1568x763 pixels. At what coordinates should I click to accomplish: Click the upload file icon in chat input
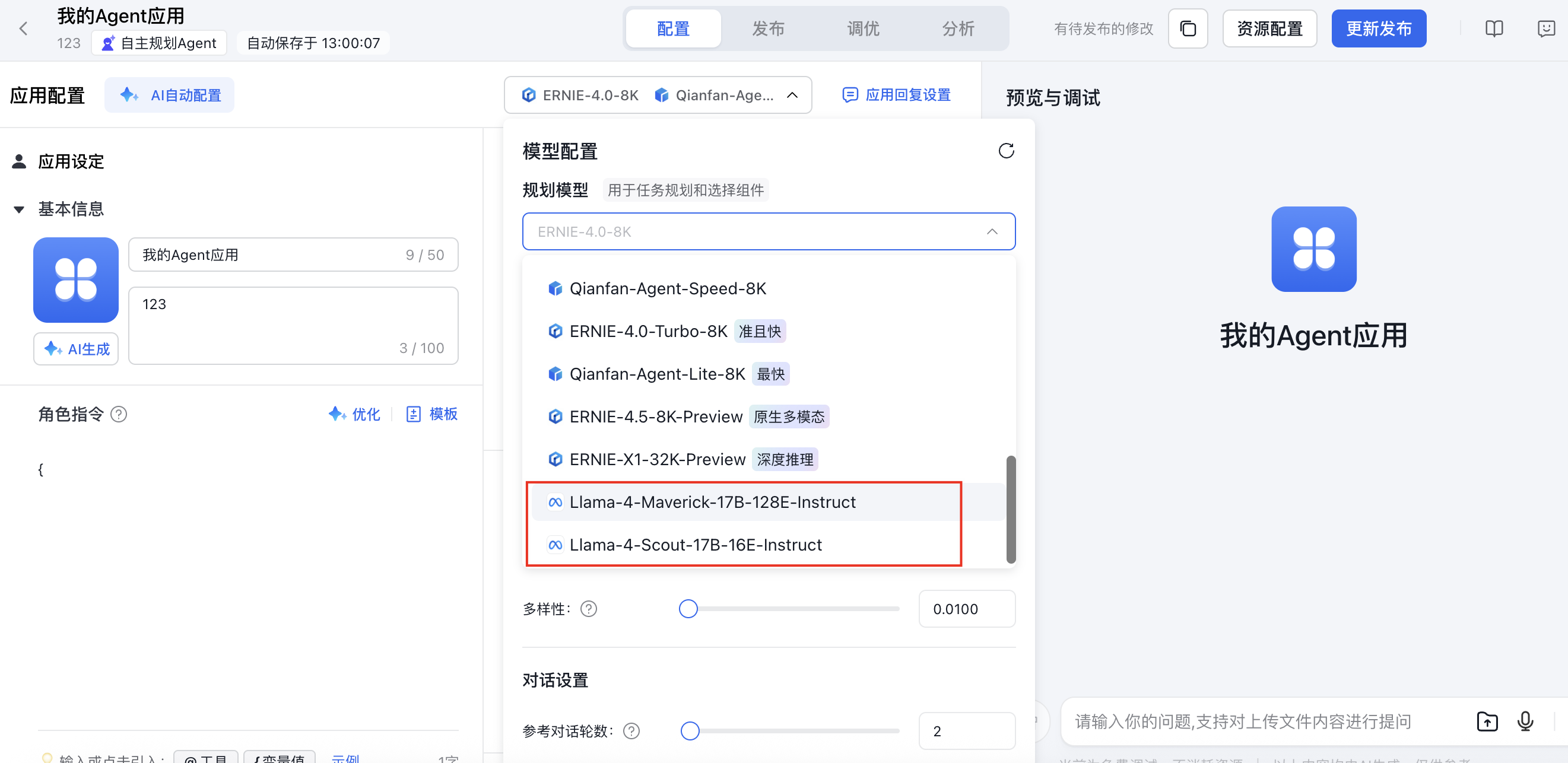point(1487,721)
